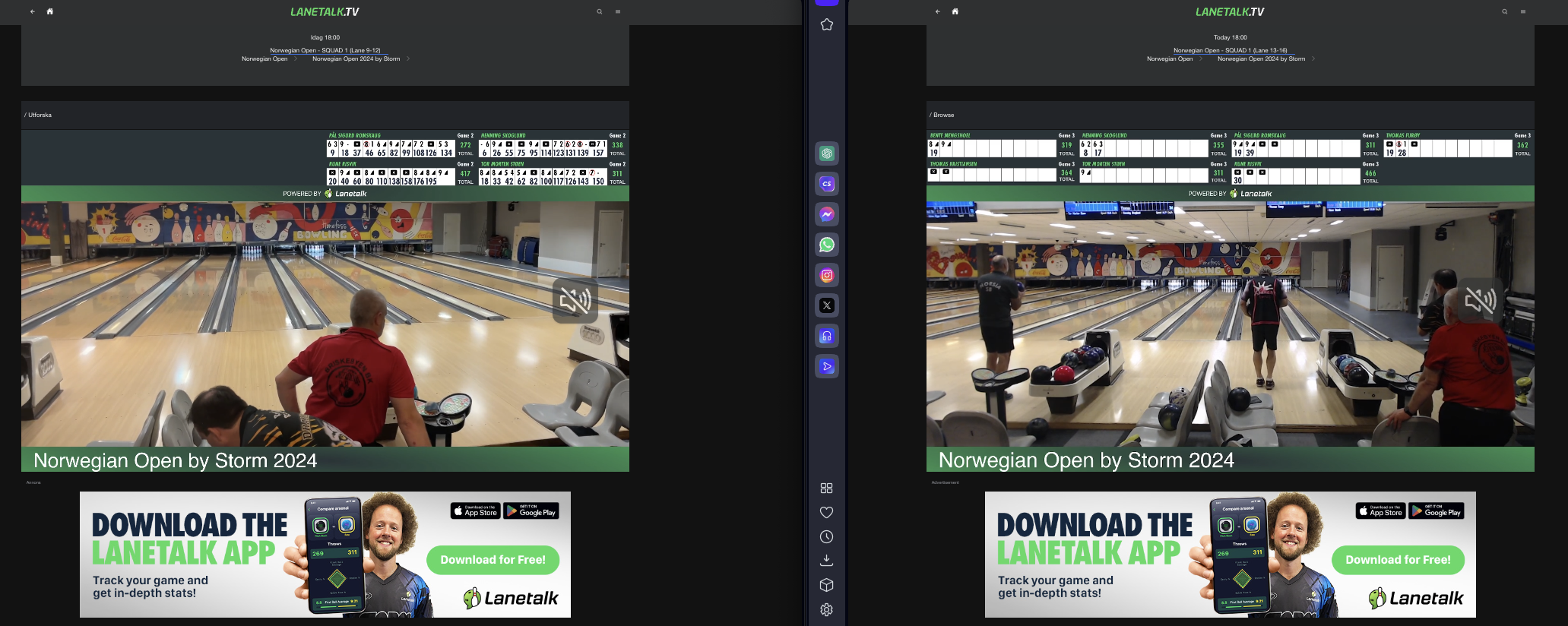Open the downloads icon in sidebar
This screenshot has width=1568, height=626.
coord(827,561)
